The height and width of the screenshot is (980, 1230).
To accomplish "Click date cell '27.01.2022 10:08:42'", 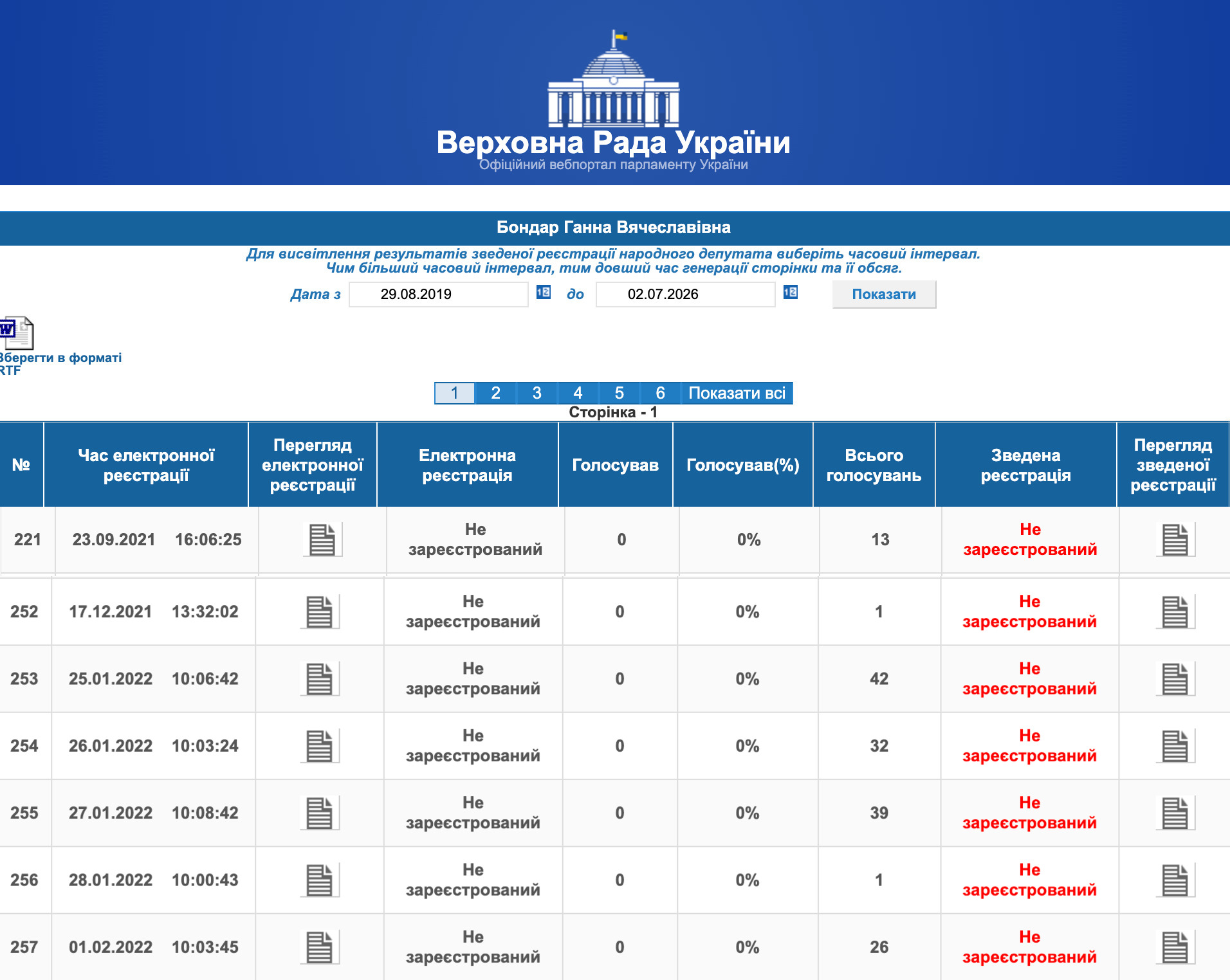I will click(154, 813).
